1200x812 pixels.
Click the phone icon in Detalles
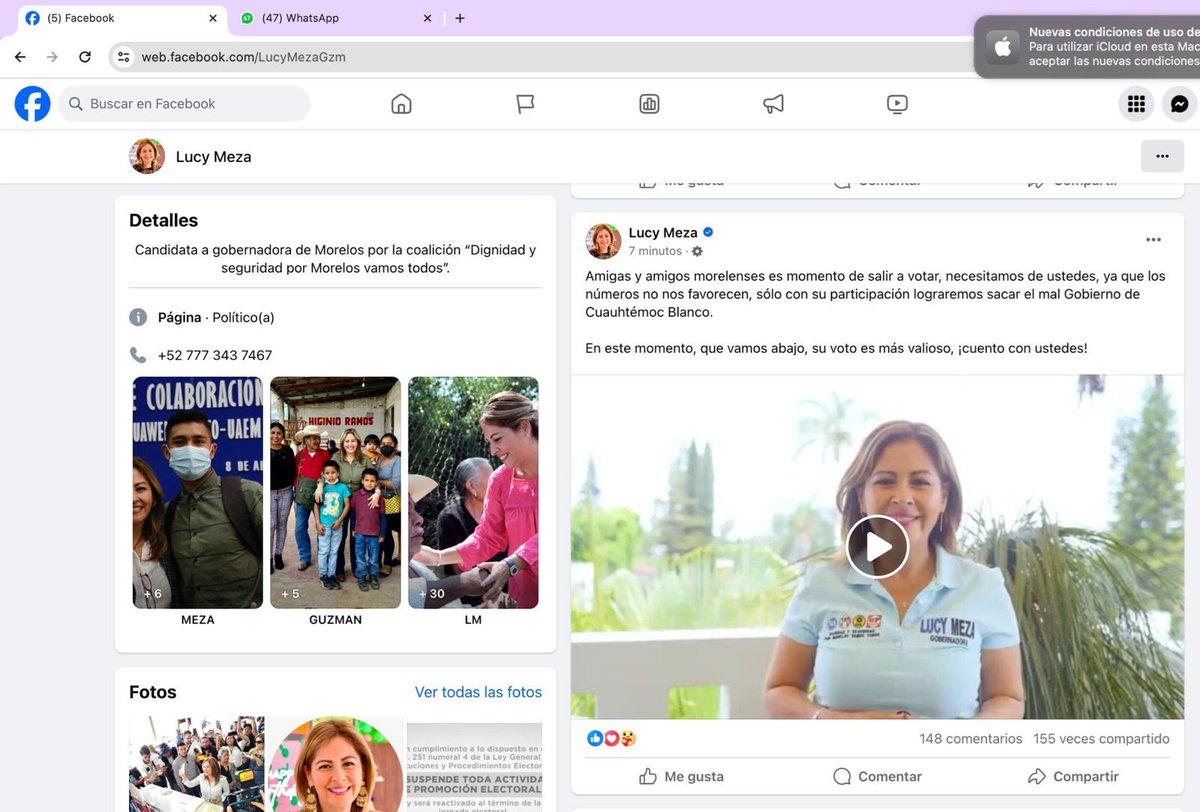tap(138, 355)
